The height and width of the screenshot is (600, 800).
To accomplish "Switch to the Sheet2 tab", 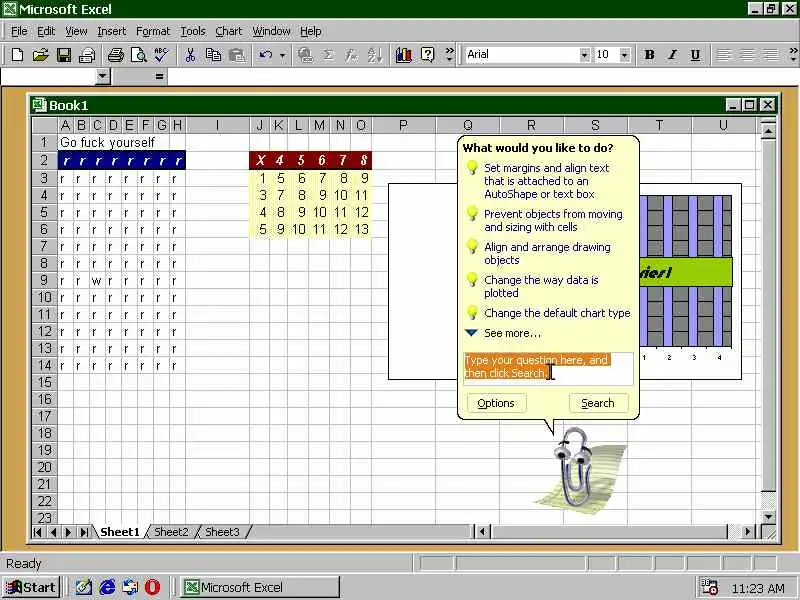I will 171,532.
